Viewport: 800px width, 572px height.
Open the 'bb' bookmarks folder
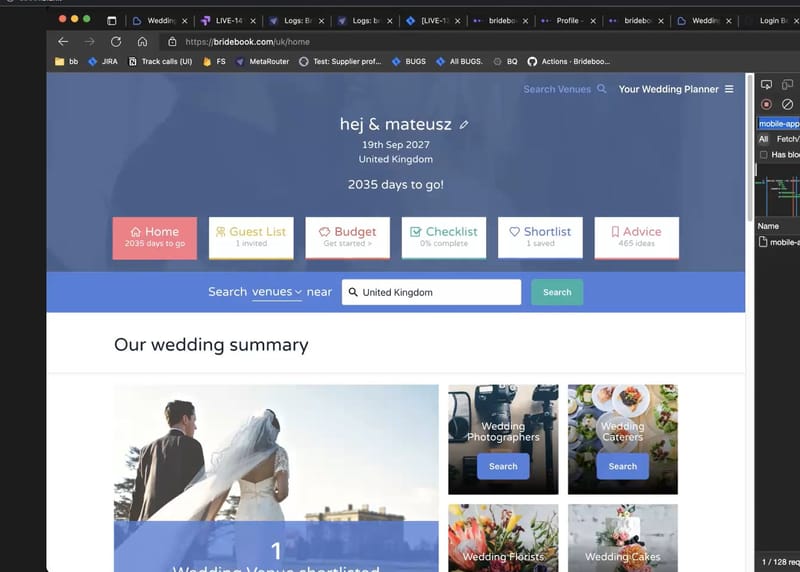click(x=66, y=61)
